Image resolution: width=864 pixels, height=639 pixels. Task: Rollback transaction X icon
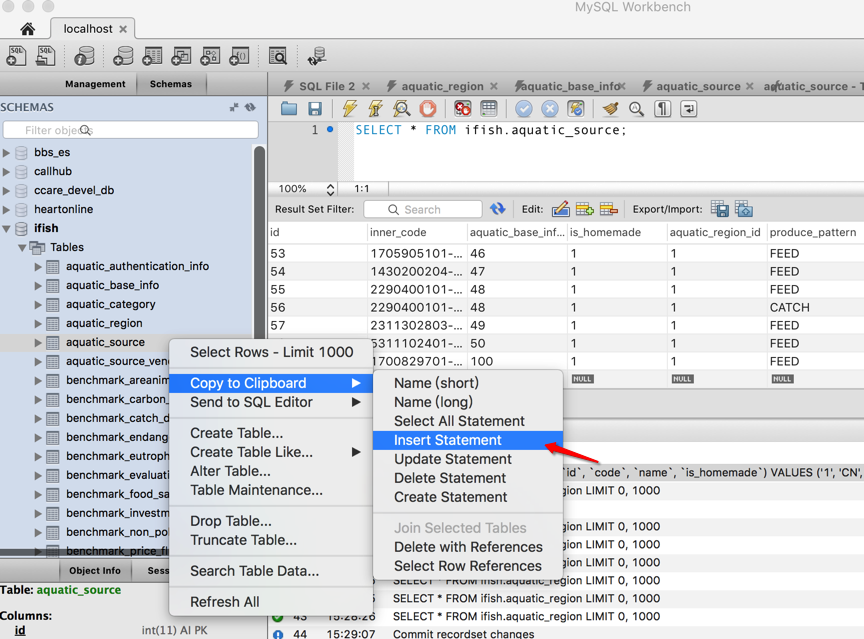[x=549, y=109]
